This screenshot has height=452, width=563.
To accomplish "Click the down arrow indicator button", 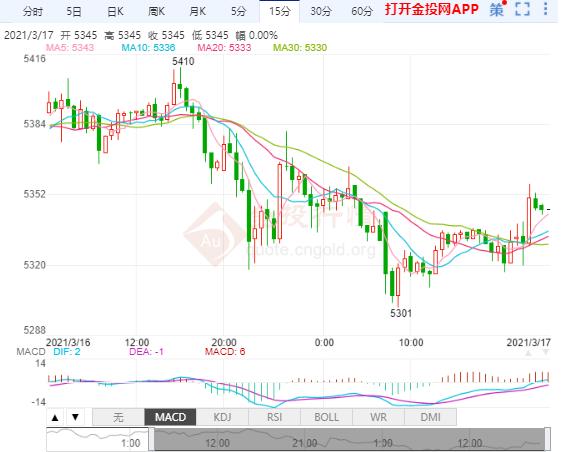I will tap(75, 417).
